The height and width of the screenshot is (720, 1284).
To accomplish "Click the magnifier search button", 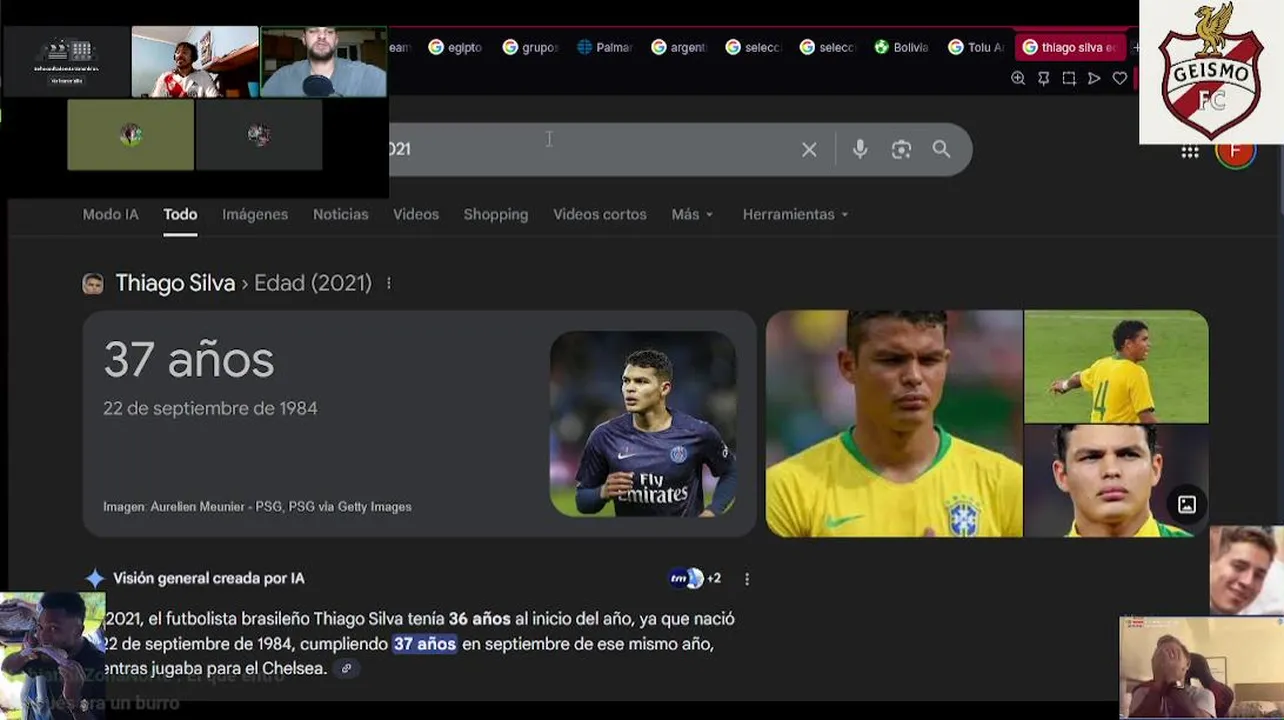I will 941,149.
